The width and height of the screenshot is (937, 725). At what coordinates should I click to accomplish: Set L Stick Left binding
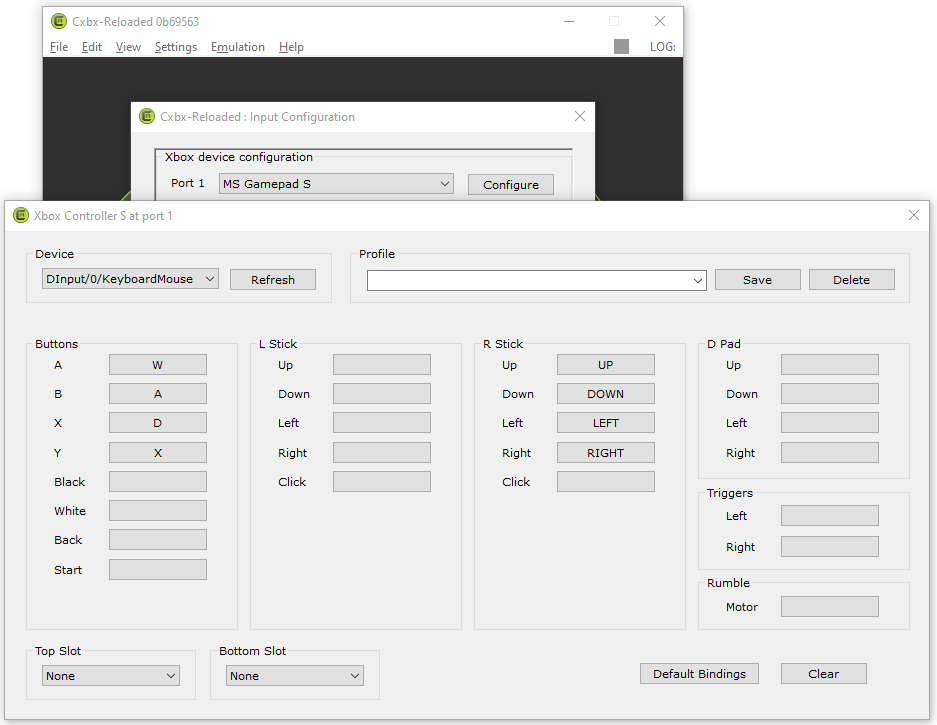click(x=382, y=423)
